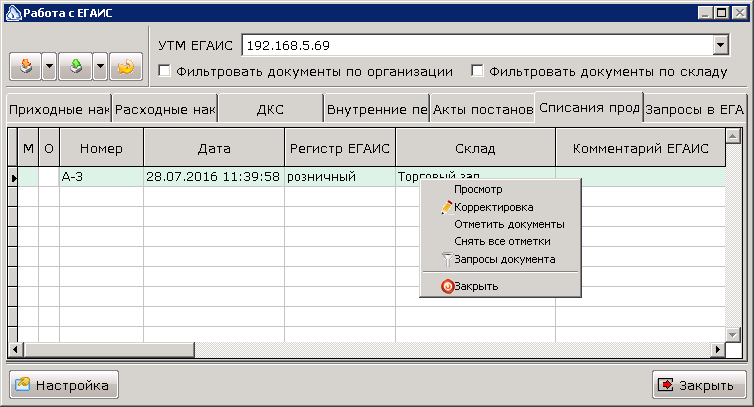Click the horizontal scrollbar left arrow
This screenshot has height=407, width=754.
pos(15,350)
